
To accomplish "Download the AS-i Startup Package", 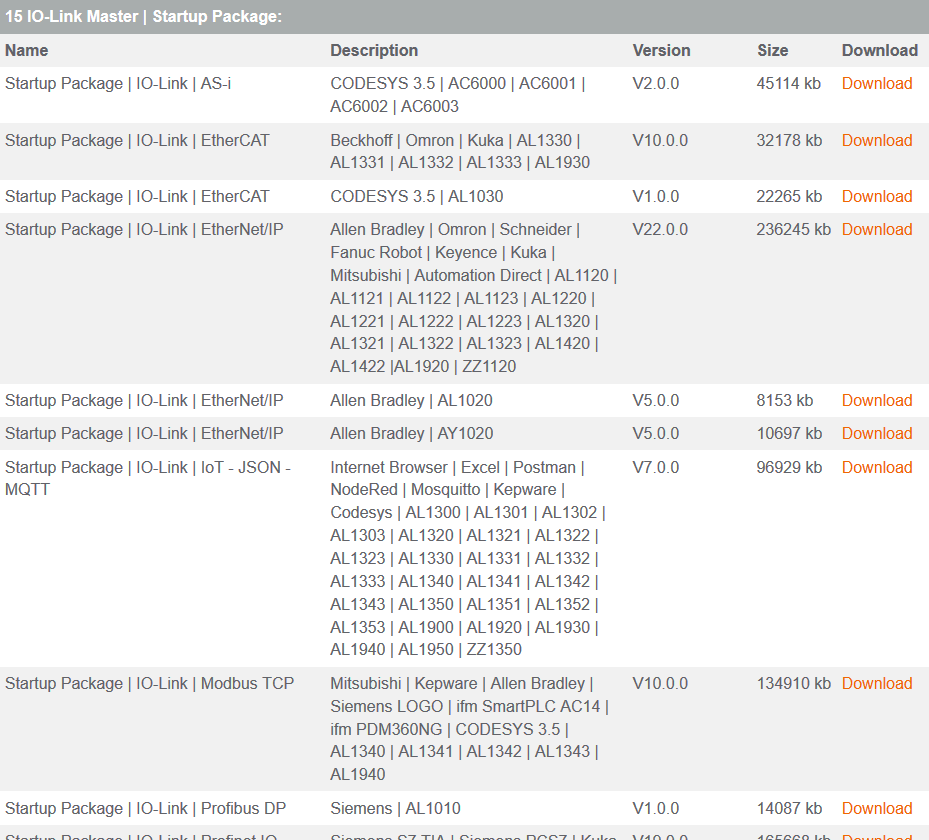I will click(x=876, y=84).
